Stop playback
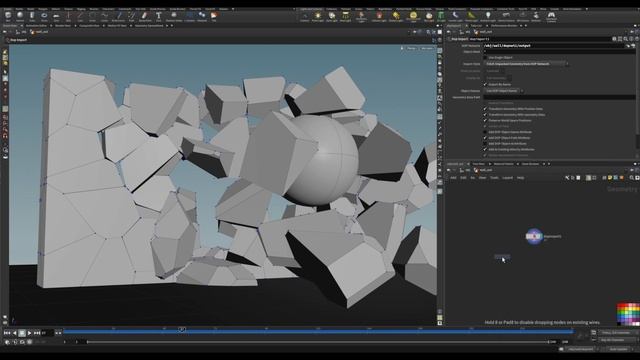 (x=22, y=333)
